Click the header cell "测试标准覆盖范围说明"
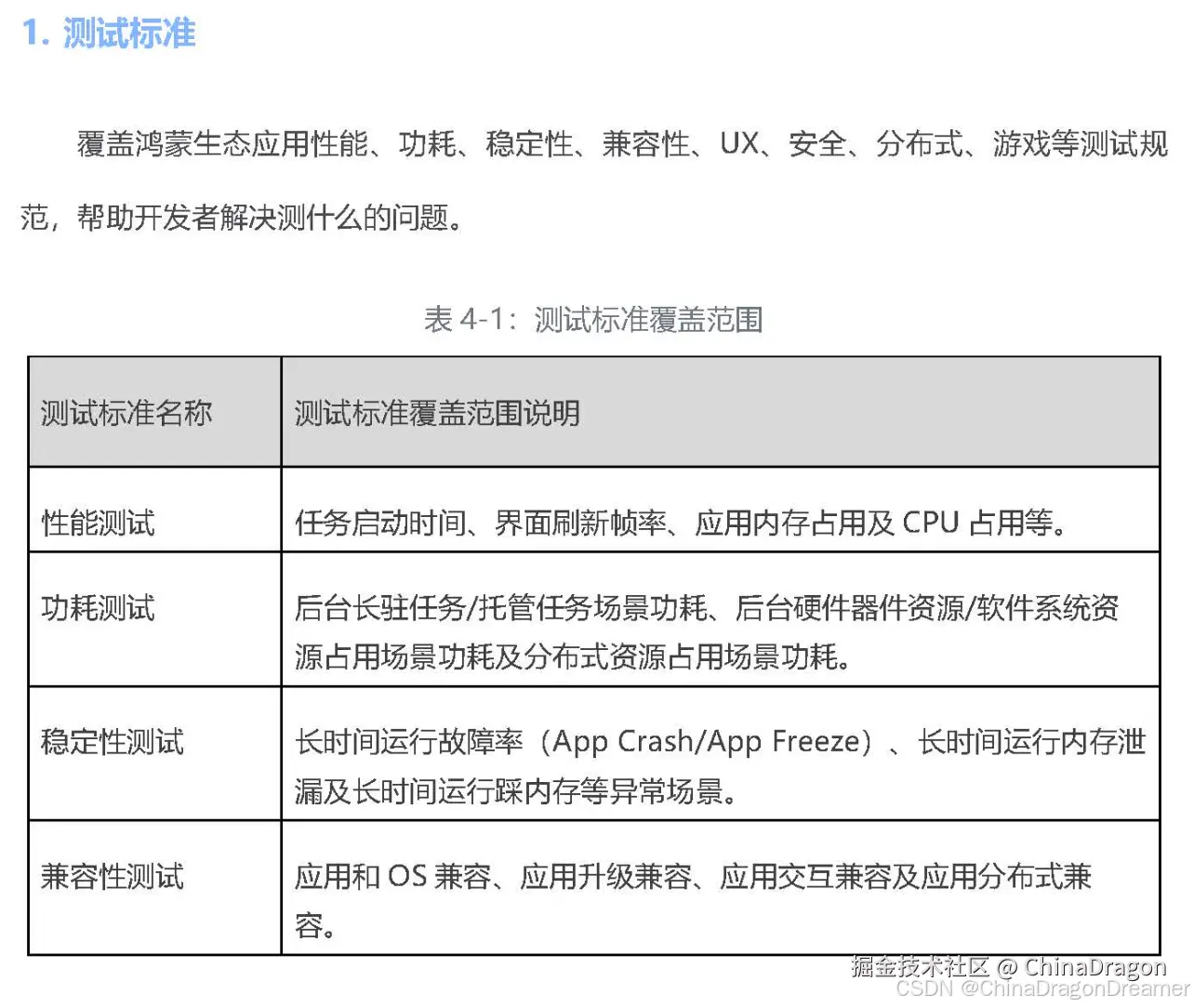Screen dimensions: 1194x1008 [x=721, y=412]
